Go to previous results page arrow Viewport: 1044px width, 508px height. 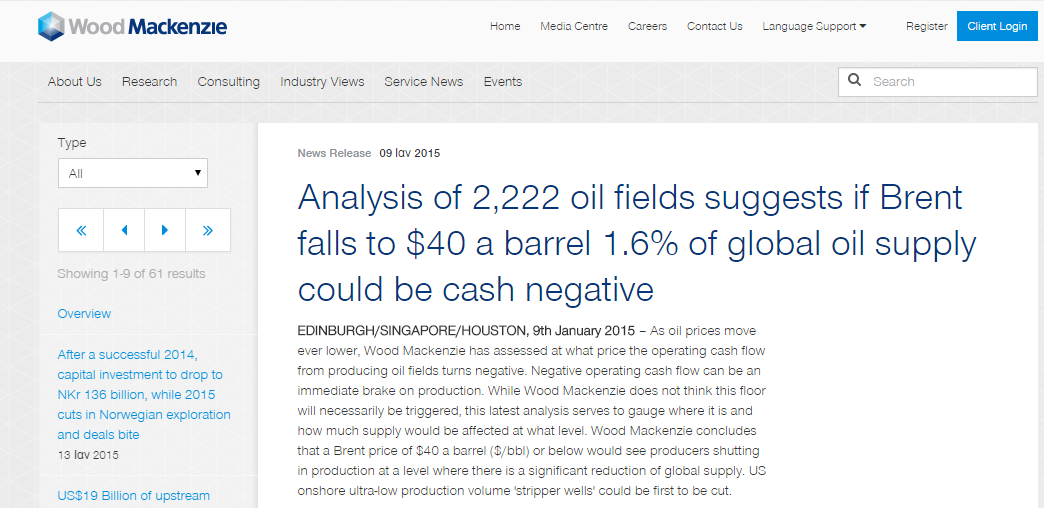click(124, 230)
